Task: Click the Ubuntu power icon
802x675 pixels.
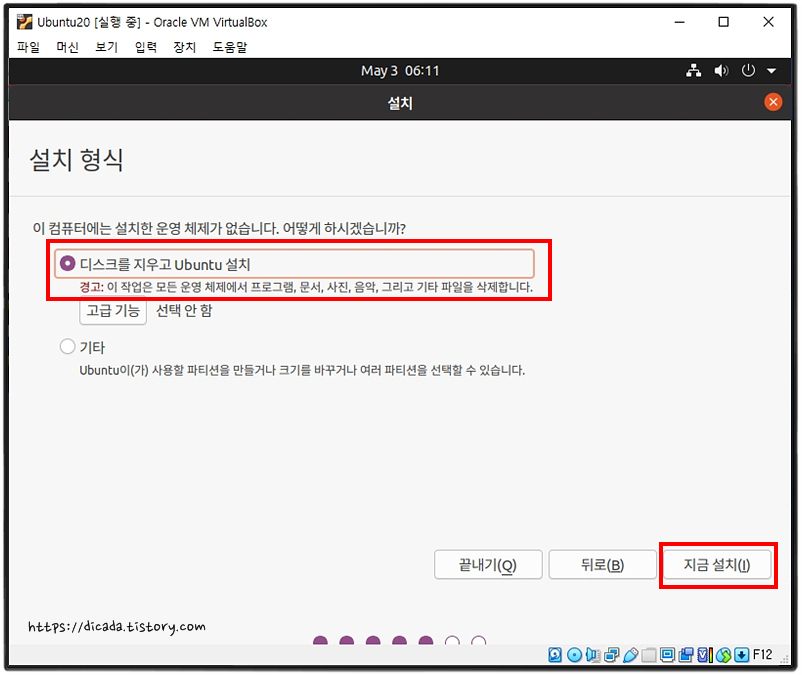Action: pyautogui.click(x=748, y=71)
